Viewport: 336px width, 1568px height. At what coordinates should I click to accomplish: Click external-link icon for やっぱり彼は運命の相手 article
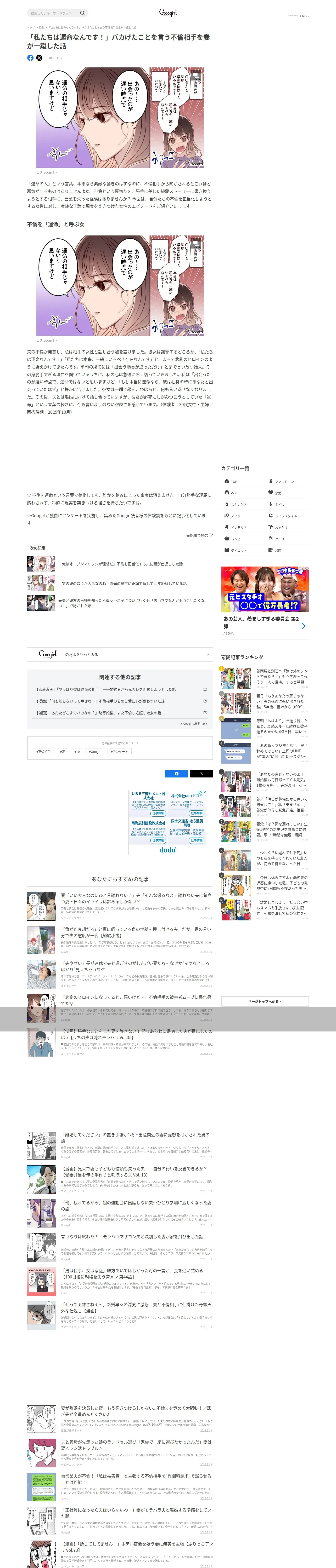[x=204, y=690]
